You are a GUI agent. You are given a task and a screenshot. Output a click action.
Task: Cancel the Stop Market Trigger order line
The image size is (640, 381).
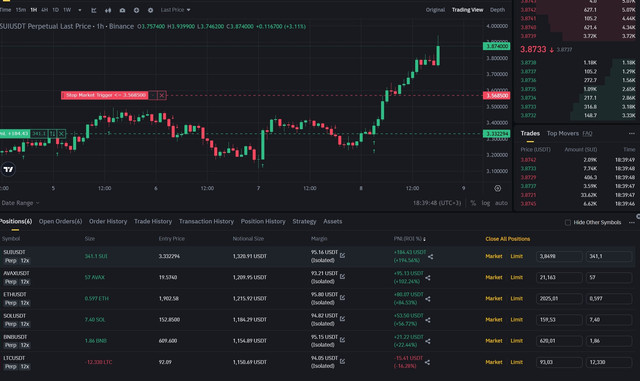162,95
